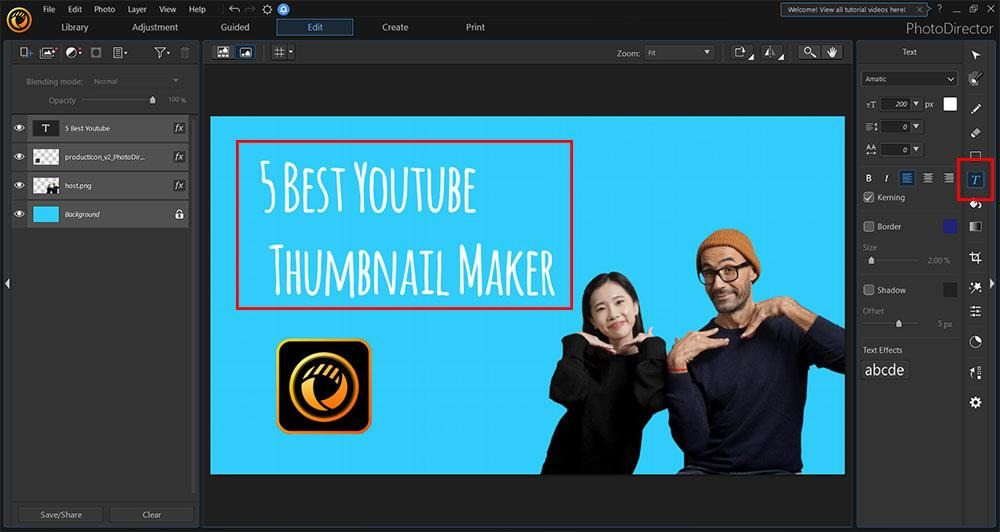Image resolution: width=1000 pixels, height=532 pixels.
Task: Open the Blending mode dropdown
Action: pyautogui.click(x=136, y=81)
